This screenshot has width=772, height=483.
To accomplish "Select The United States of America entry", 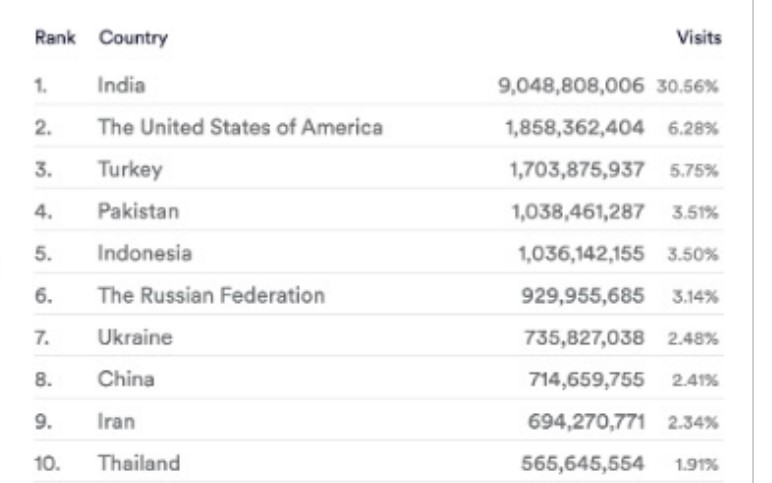I will tap(240, 128).
